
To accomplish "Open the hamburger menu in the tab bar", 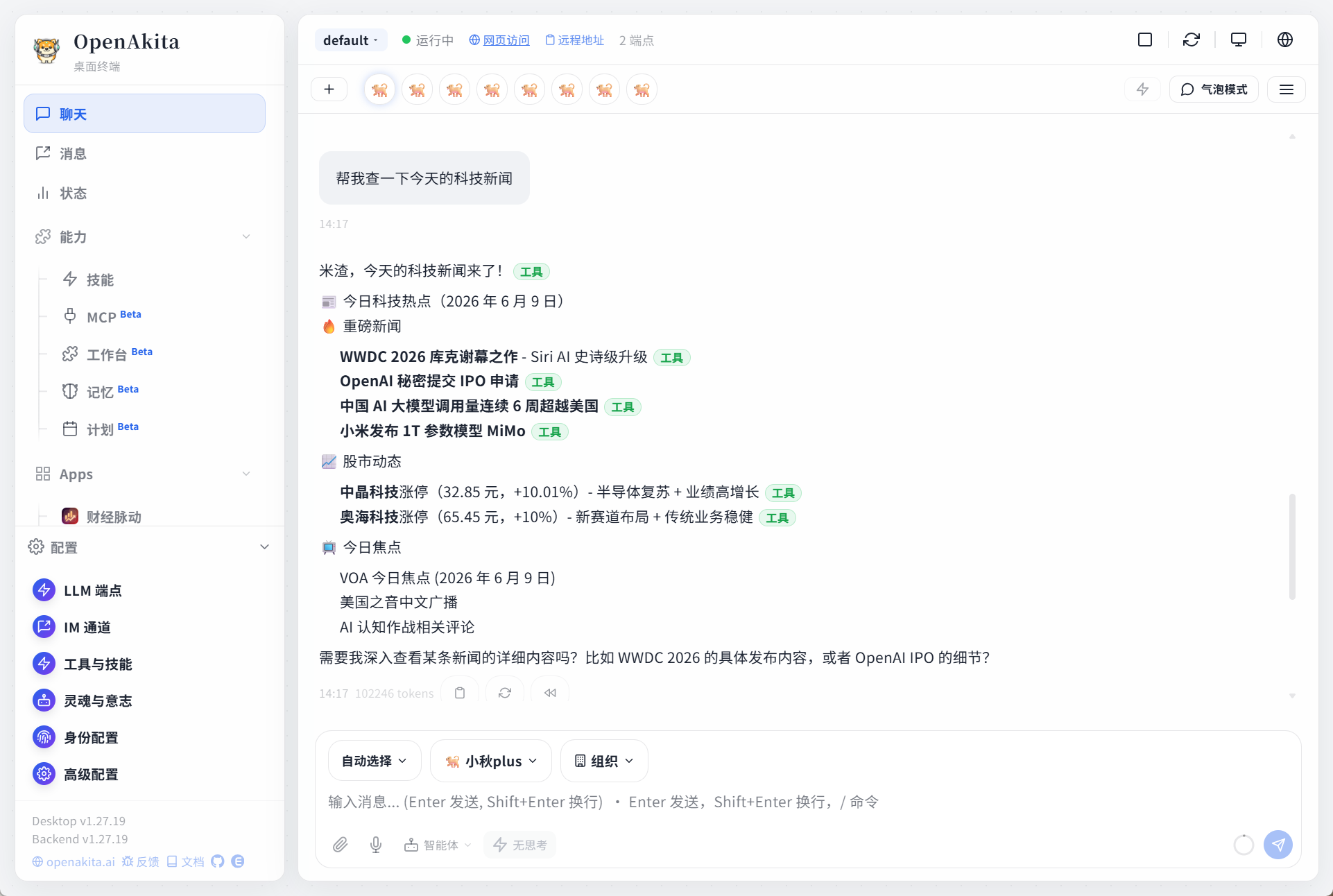I will (x=1287, y=89).
